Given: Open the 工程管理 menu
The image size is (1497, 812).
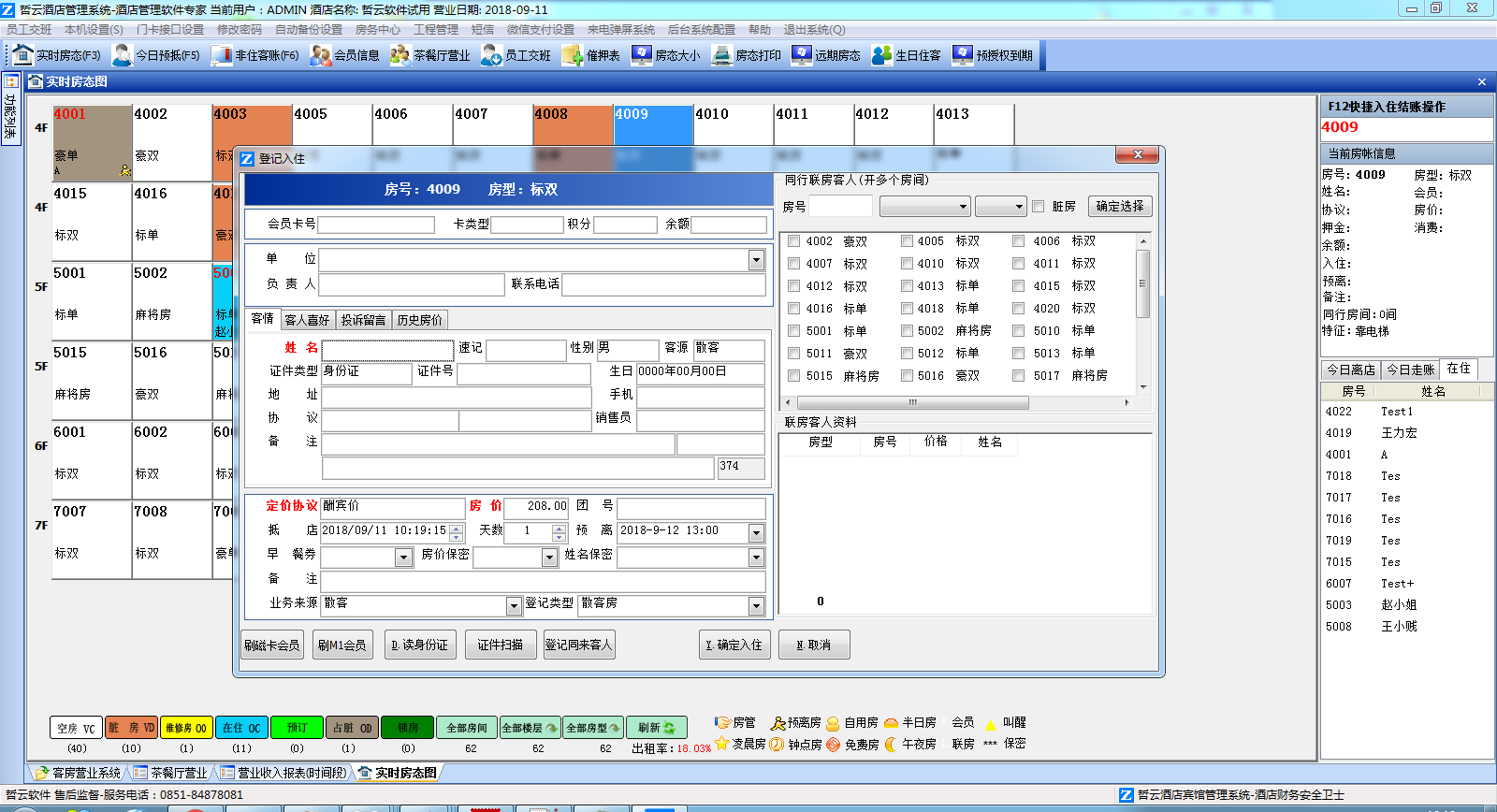Looking at the screenshot, I should click(436, 29).
